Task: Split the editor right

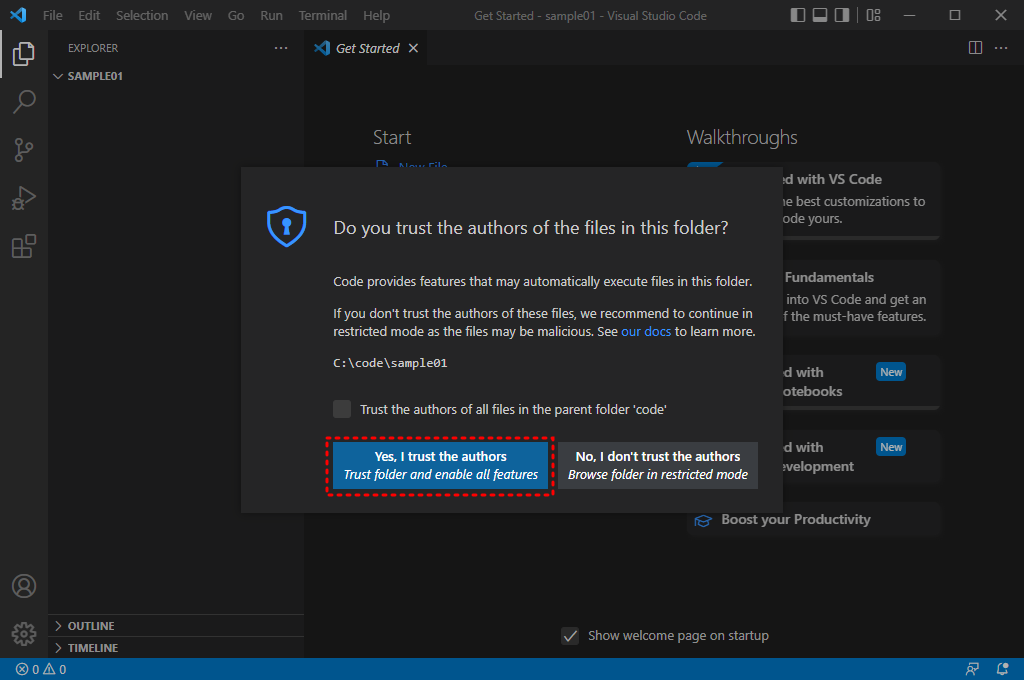Action: coord(975,48)
